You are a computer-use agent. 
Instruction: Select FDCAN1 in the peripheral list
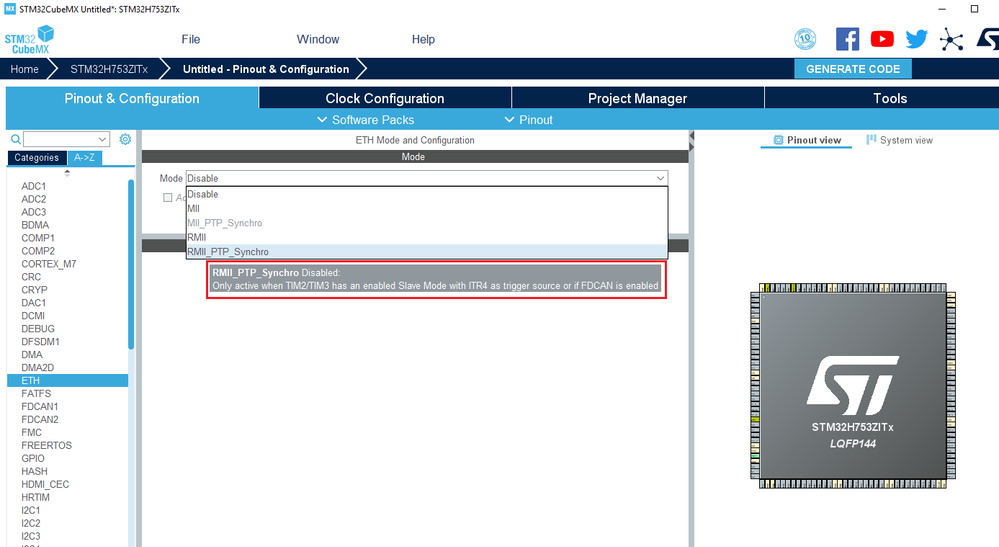click(40, 406)
